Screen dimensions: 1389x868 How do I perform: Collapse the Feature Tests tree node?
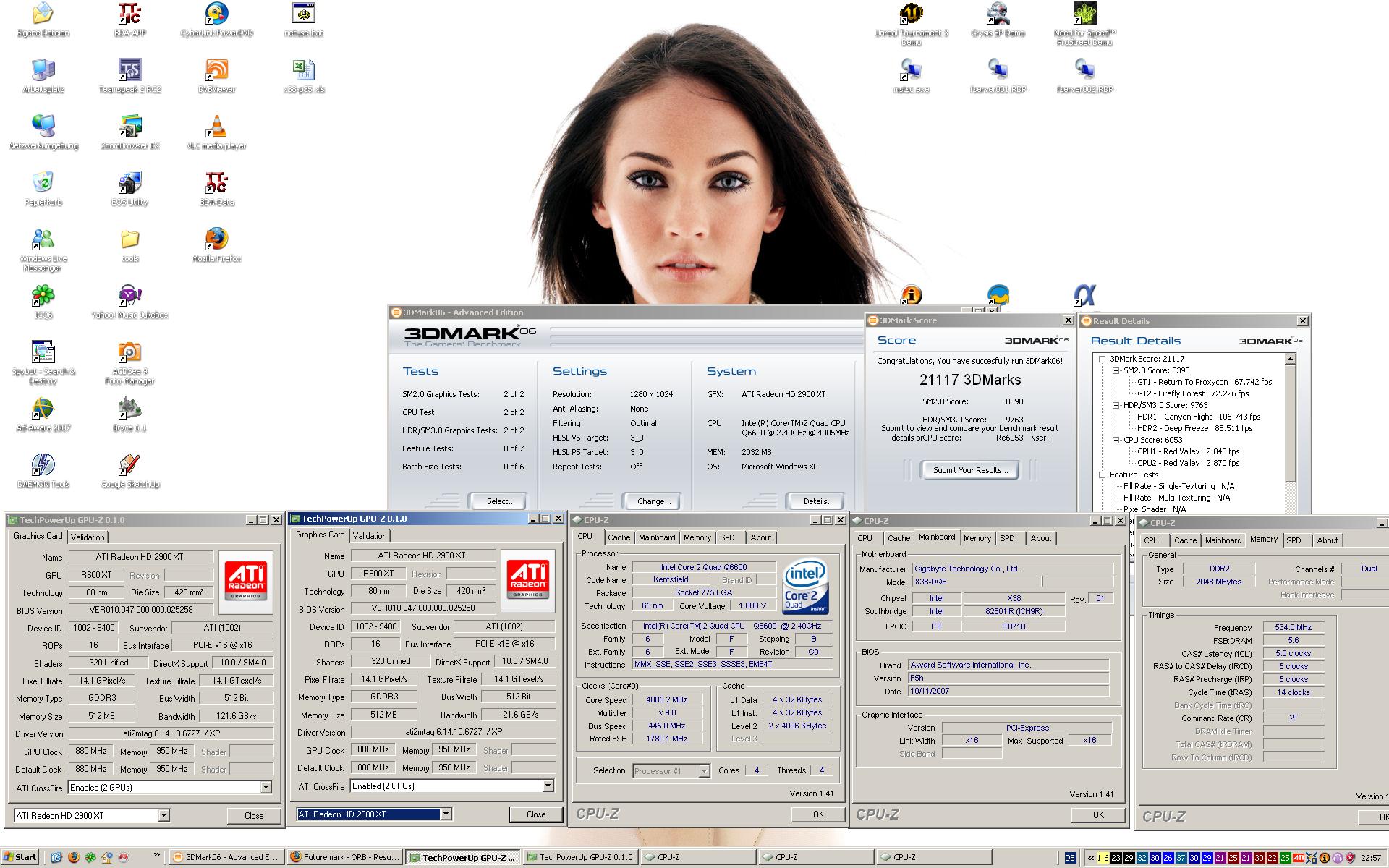[x=1103, y=475]
